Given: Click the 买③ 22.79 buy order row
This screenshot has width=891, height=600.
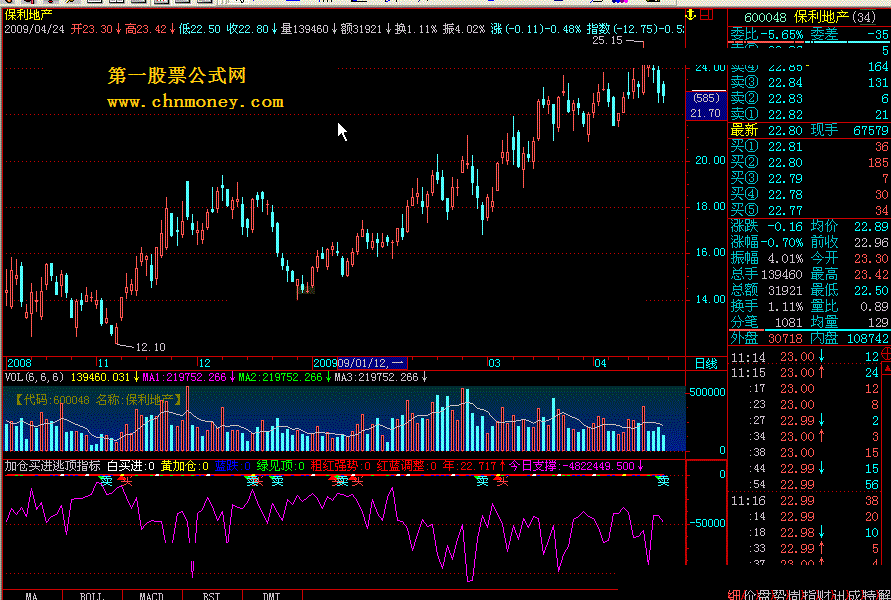Looking at the screenshot, I should pyautogui.click(x=810, y=179).
